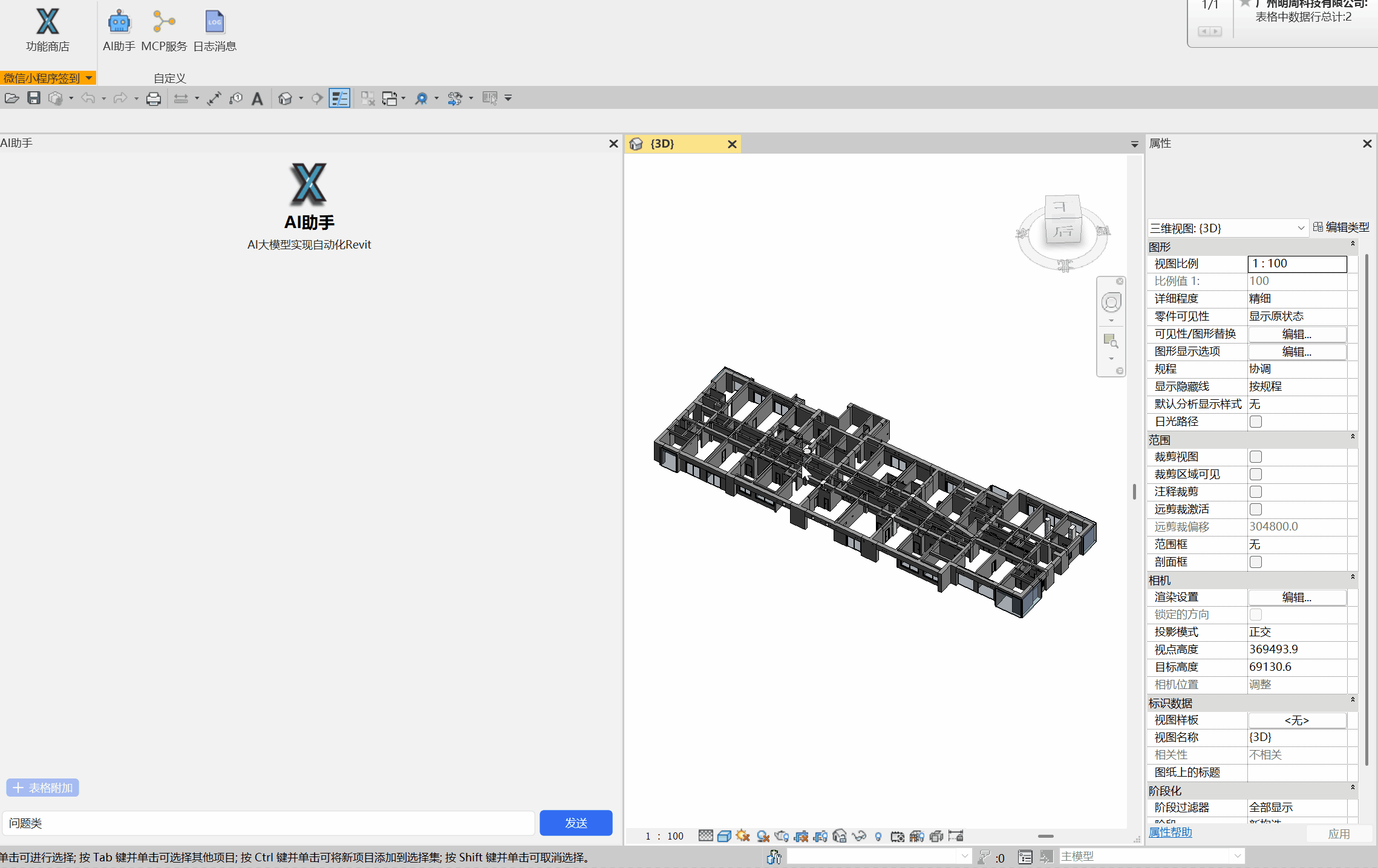Open the MCP服务 tool
The width and height of the screenshot is (1378, 868).
164,29
